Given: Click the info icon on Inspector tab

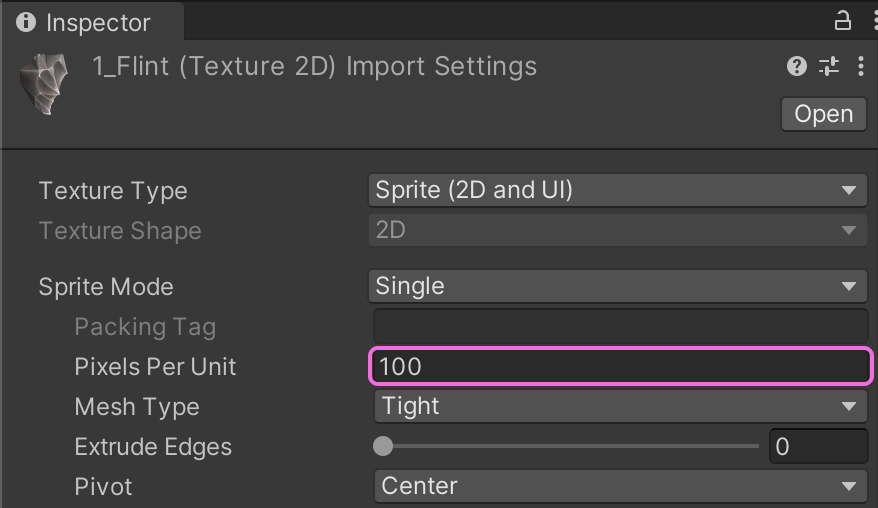Looking at the screenshot, I should [26, 22].
